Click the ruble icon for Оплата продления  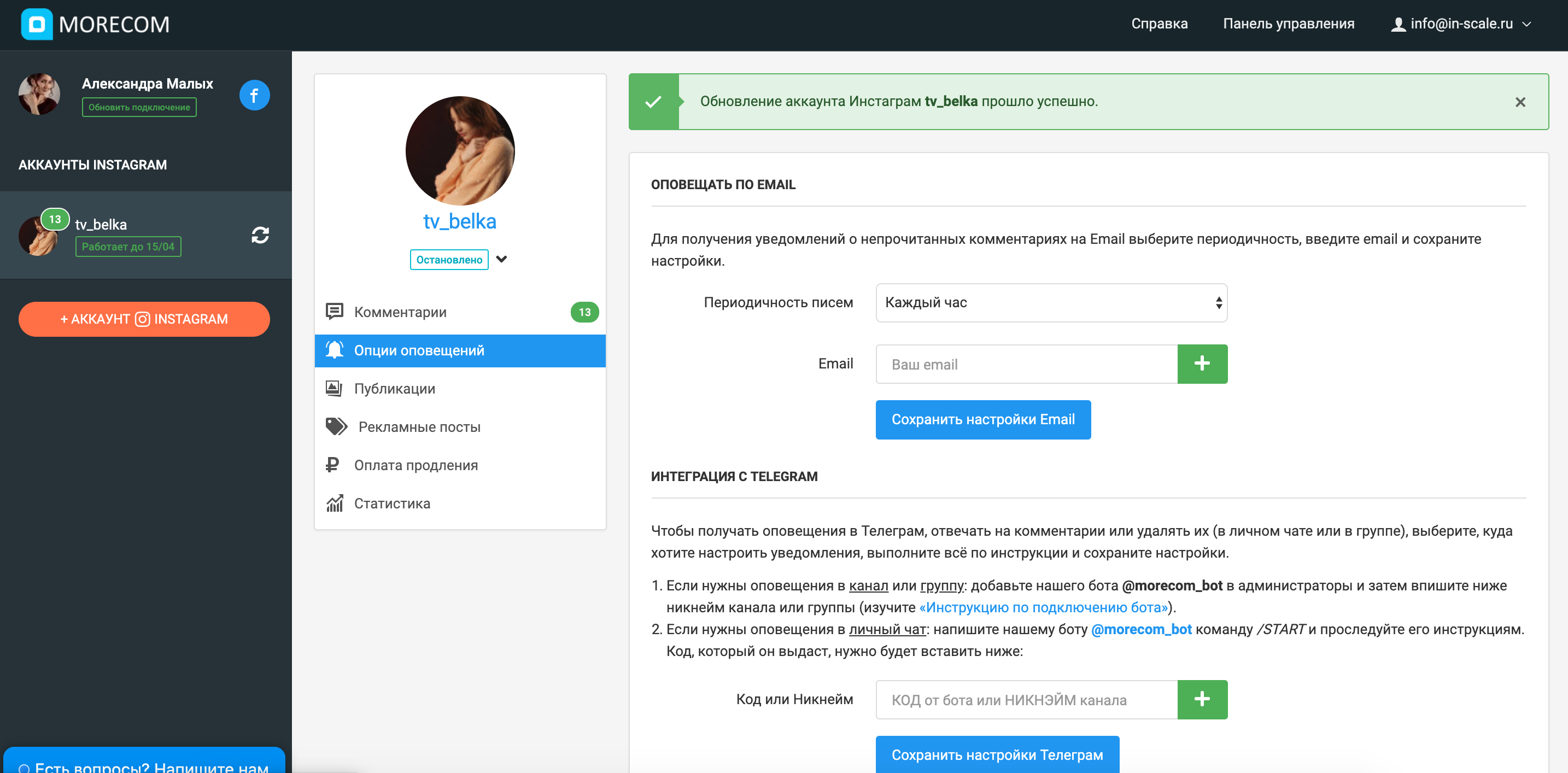tap(332, 465)
